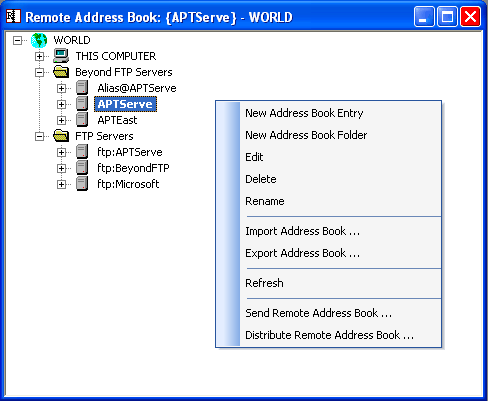The width and height of the screenshot is (488, 401).
Task: Expand the THIS COMPUTER node
Action: (39, 57)
